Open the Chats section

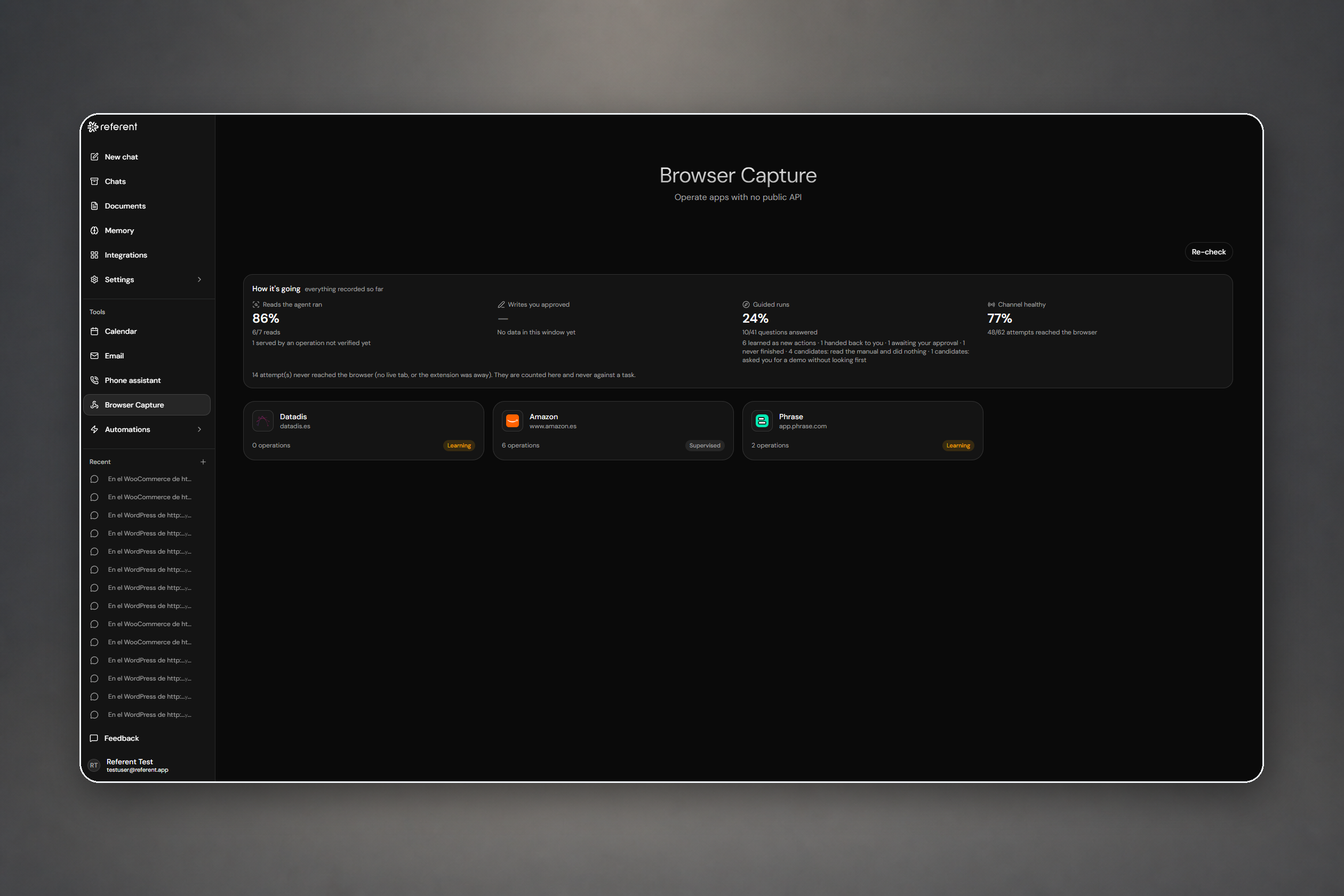(x=147, y=181)
